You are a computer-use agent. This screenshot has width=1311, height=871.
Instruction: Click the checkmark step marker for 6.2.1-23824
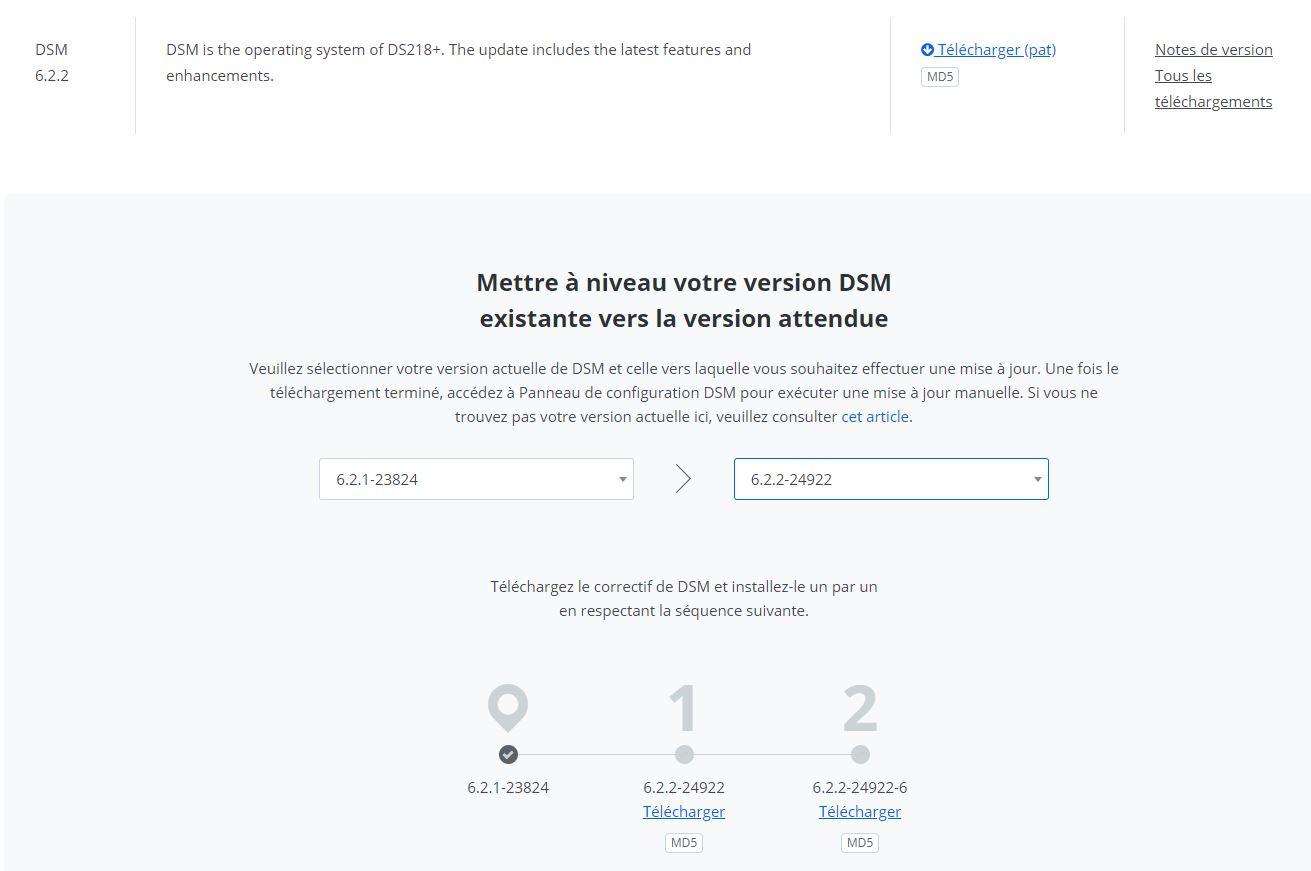tap(508, 754)
